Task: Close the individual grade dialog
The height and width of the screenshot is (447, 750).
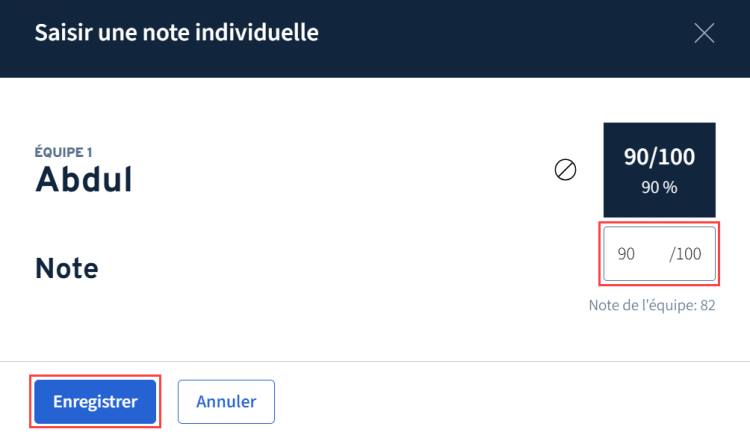Action: [x=704, y=33]
